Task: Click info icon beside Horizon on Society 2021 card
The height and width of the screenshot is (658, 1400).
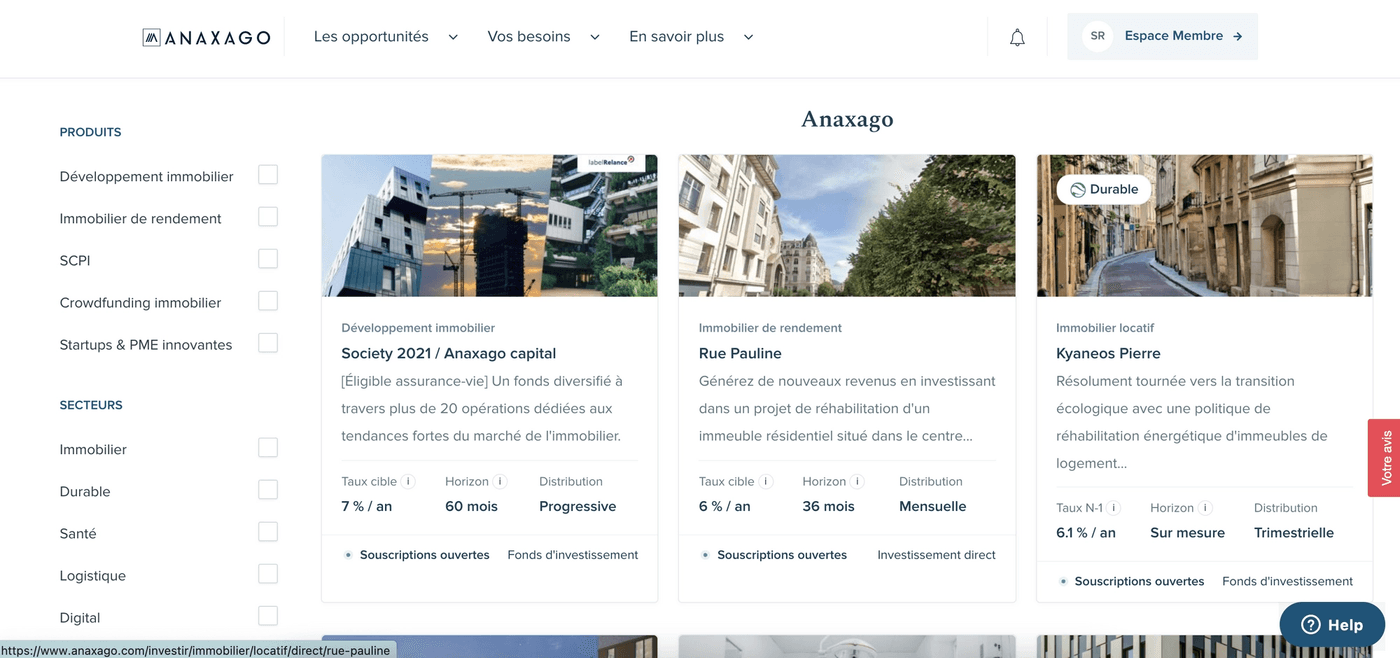Action: 500,482
